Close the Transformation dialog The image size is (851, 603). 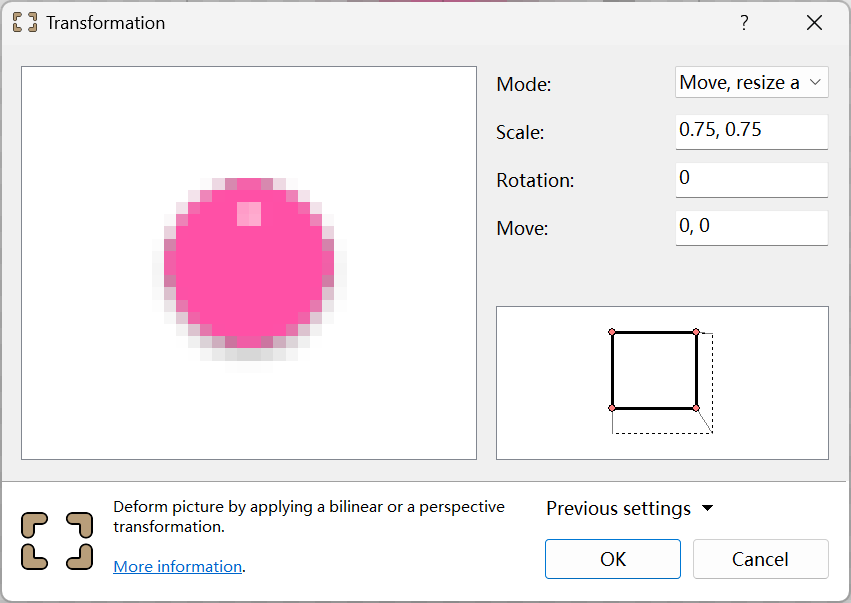(814, 23)
